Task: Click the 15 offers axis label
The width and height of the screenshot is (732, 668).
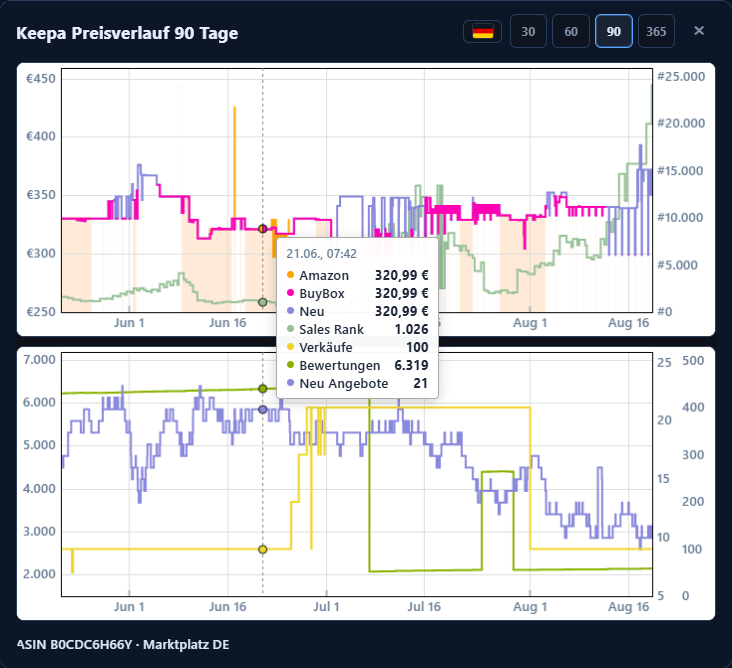Action: [664, 479]
